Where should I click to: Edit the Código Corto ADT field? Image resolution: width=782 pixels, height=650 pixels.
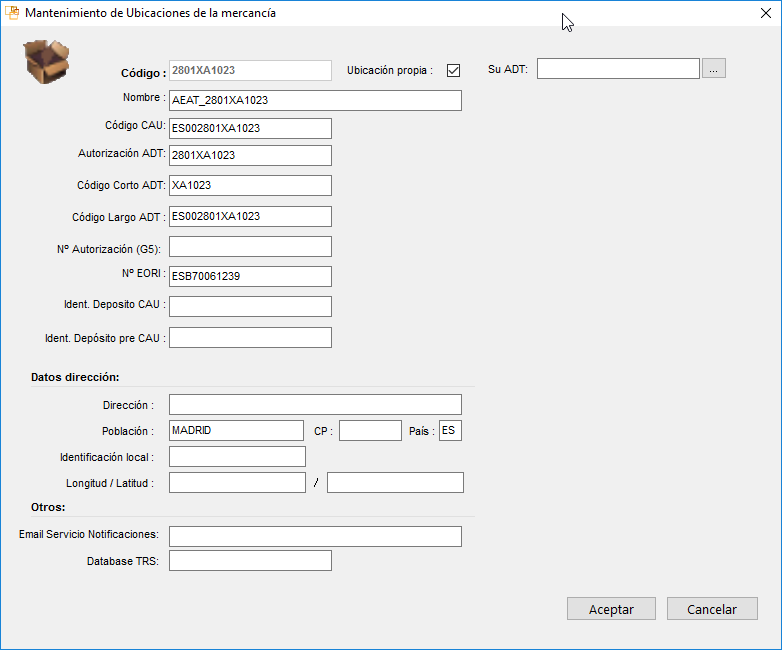[x=250, y=185]
